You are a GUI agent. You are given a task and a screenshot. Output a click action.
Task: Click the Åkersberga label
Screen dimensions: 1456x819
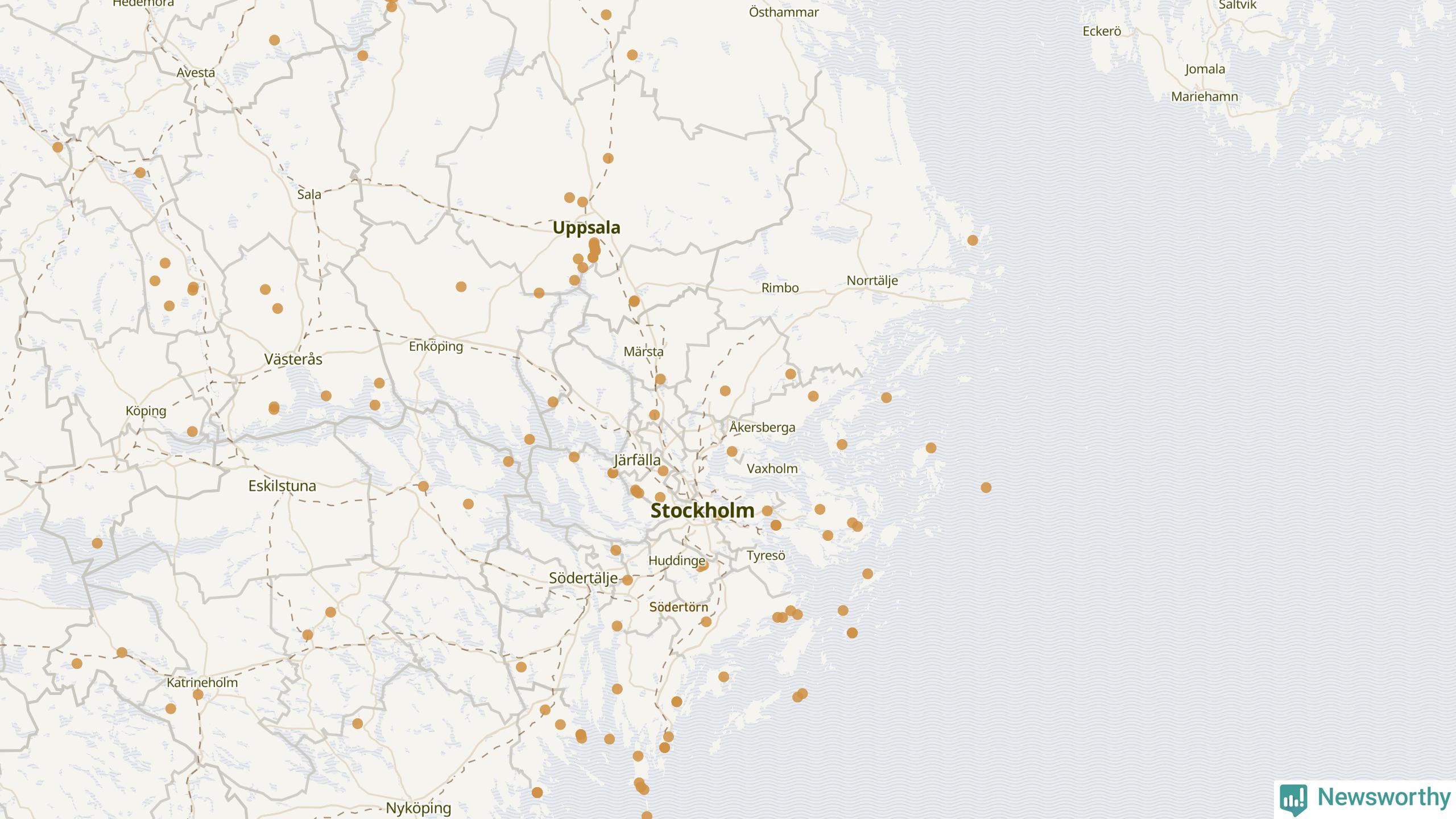tap(762, 427)
